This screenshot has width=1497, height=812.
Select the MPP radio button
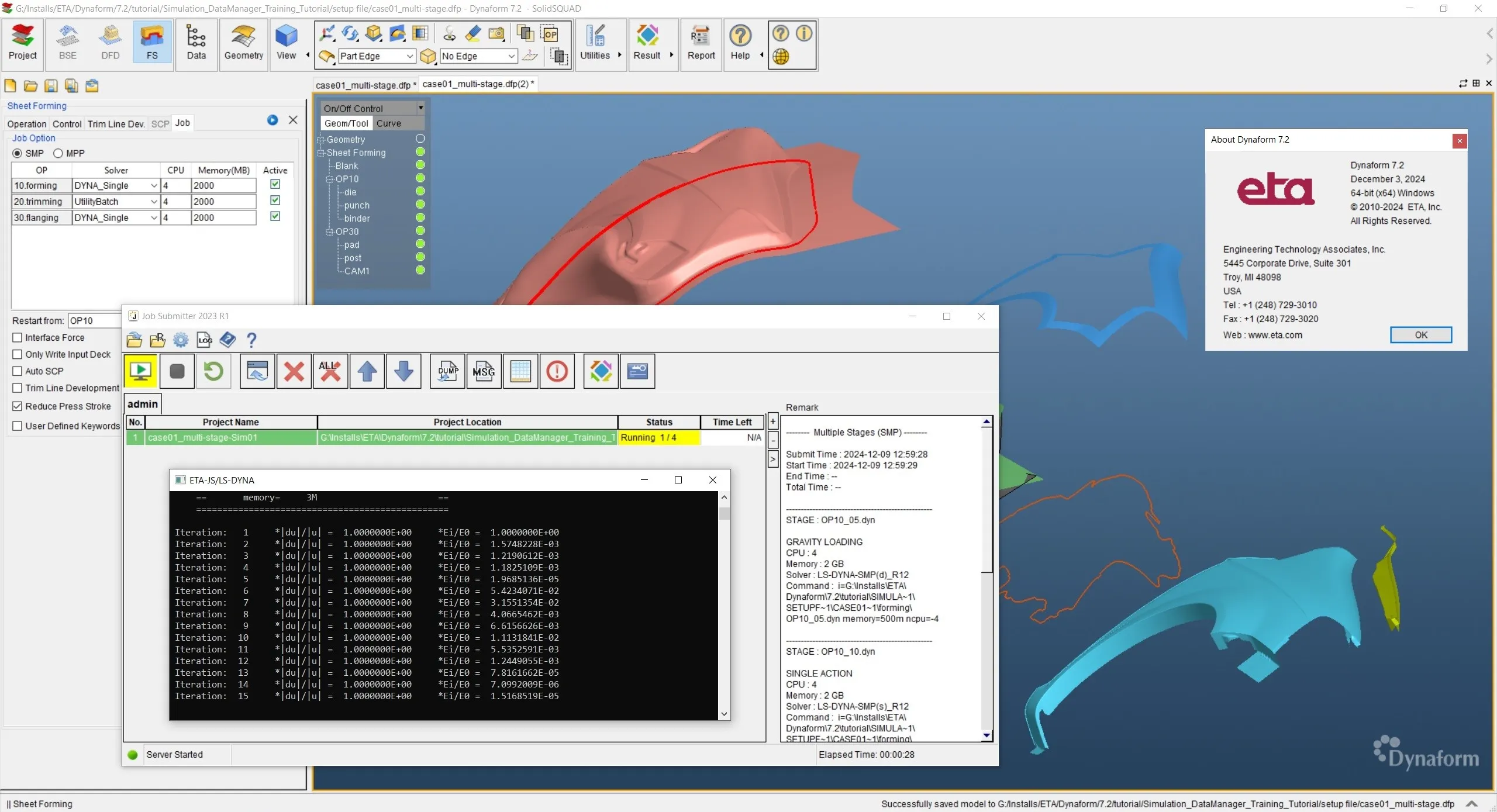(58, 153)
